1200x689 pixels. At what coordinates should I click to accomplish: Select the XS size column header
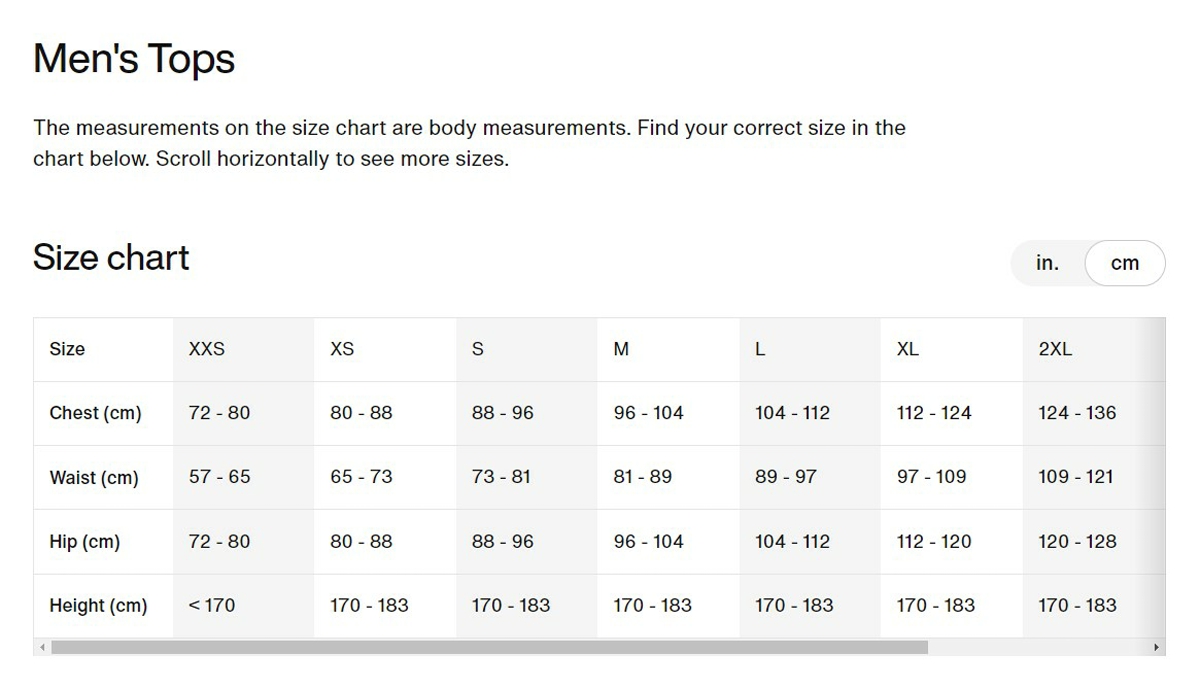tap(342, 349)
